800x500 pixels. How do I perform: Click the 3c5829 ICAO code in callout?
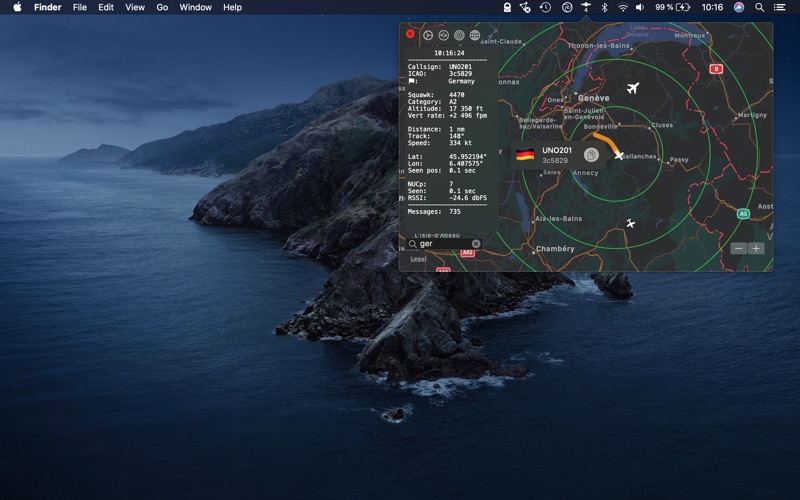555,161
